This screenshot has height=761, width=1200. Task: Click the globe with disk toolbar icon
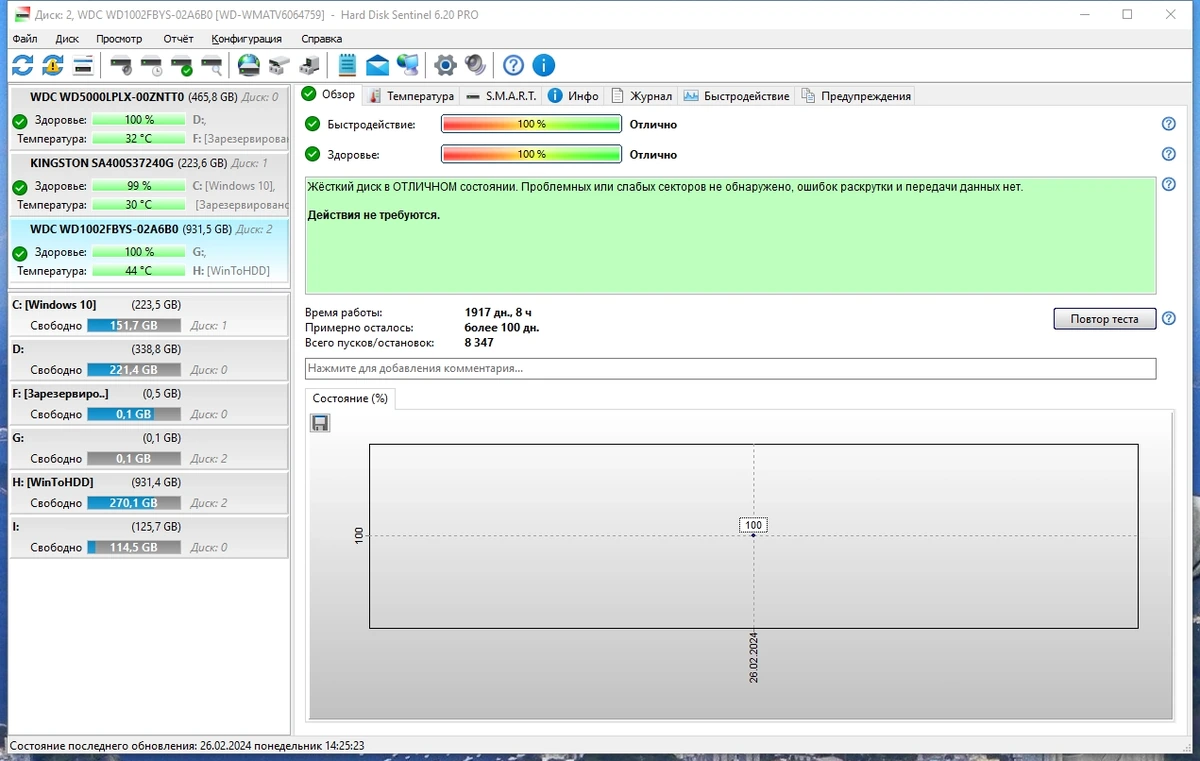[x=249, y=66]
